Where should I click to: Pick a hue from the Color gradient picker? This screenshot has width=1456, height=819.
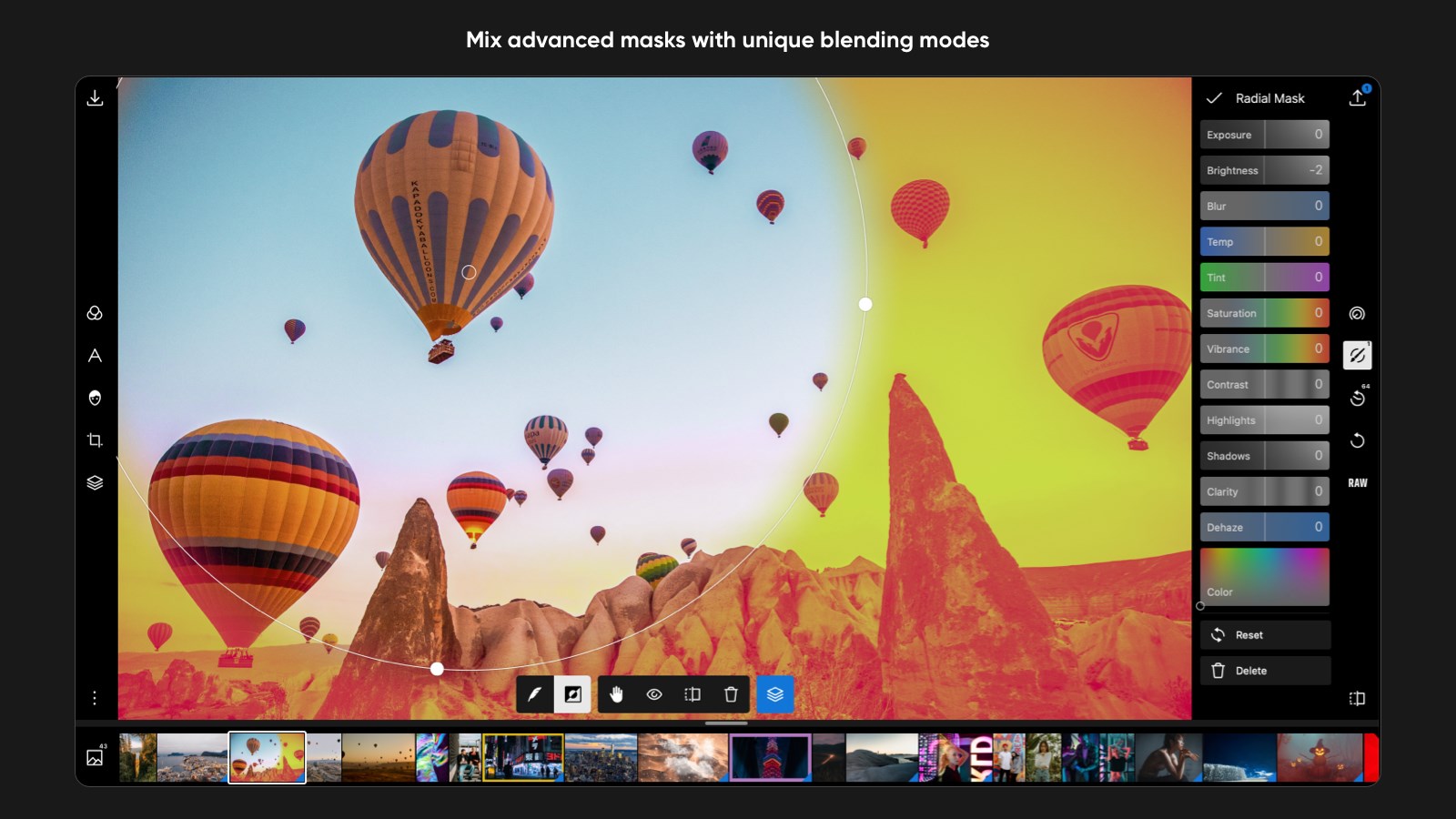(x=1264, y=571)
